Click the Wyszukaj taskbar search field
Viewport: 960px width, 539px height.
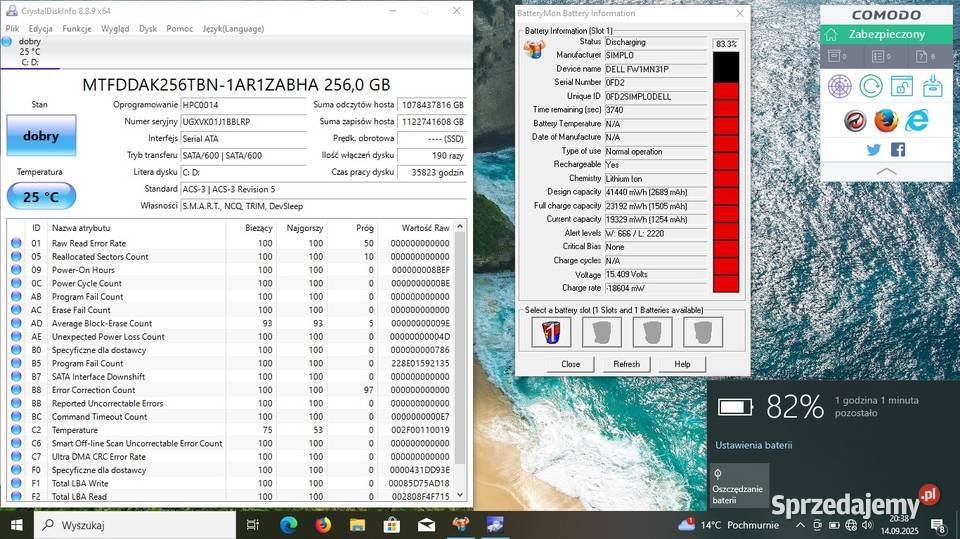tap(130, 524)
